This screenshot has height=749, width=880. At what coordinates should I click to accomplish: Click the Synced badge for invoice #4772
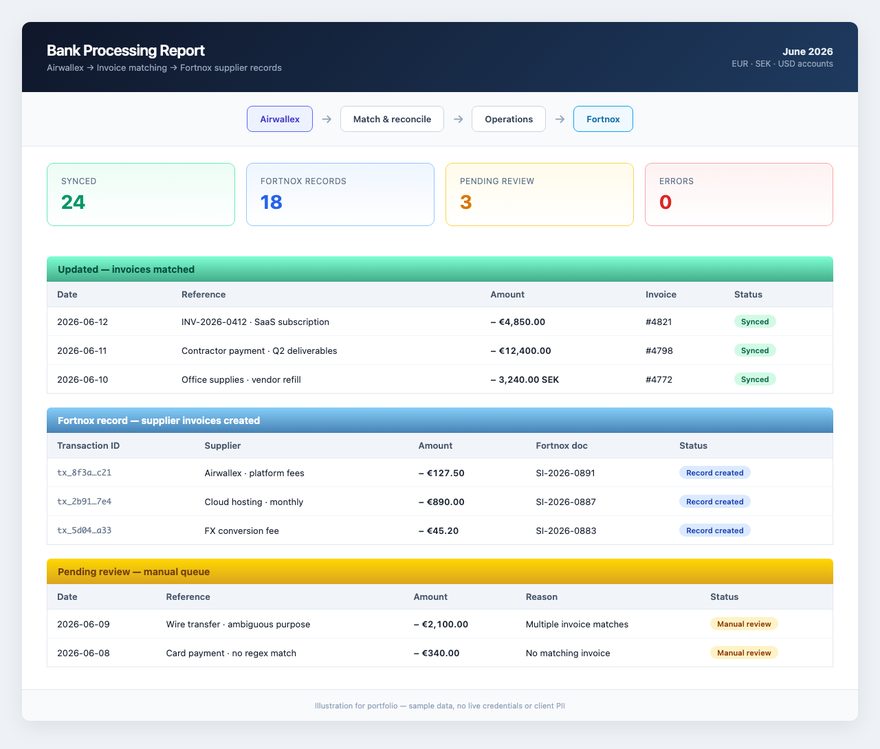click(x=755, y=379)
